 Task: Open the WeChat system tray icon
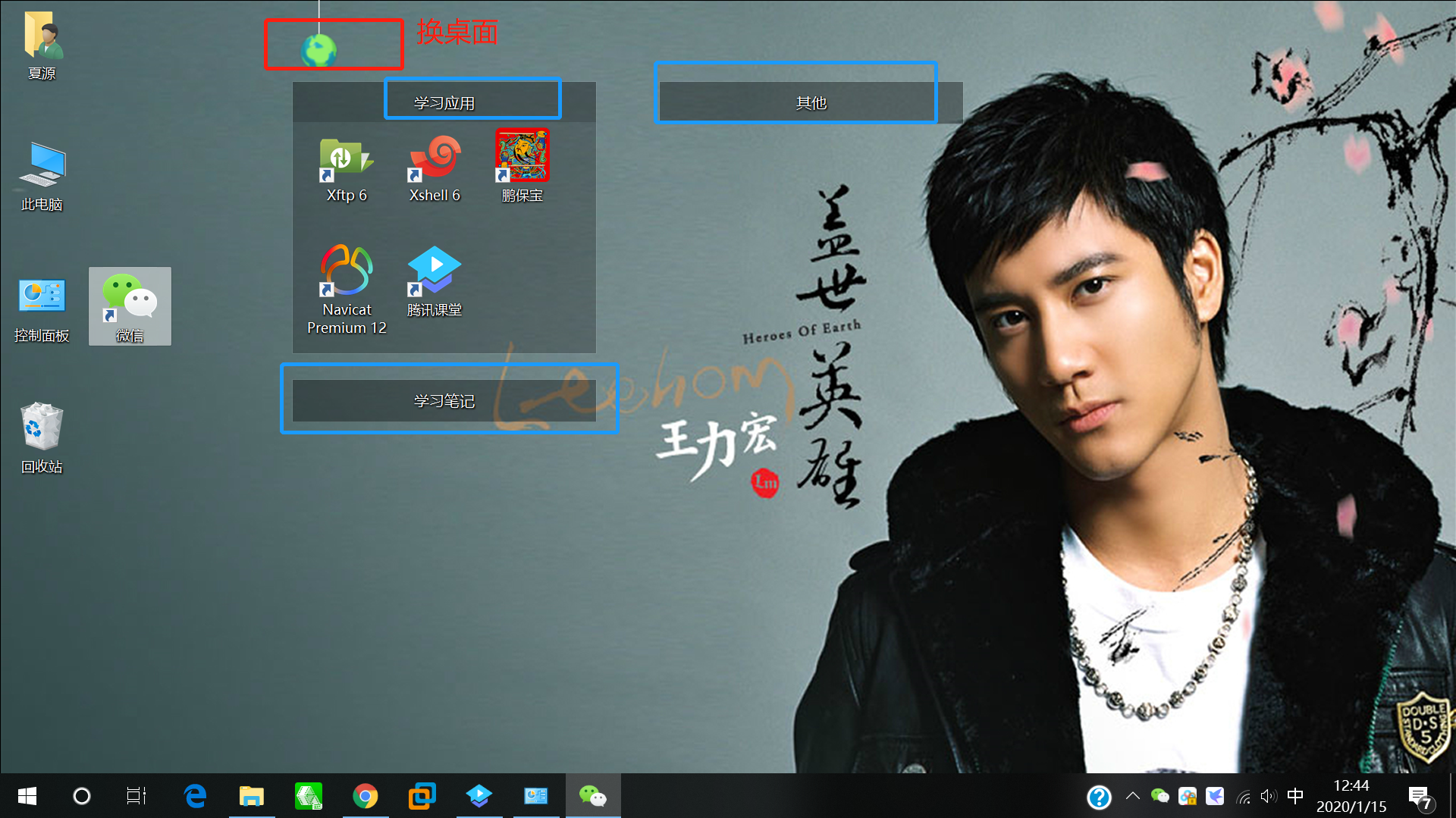coord(1159,796)
